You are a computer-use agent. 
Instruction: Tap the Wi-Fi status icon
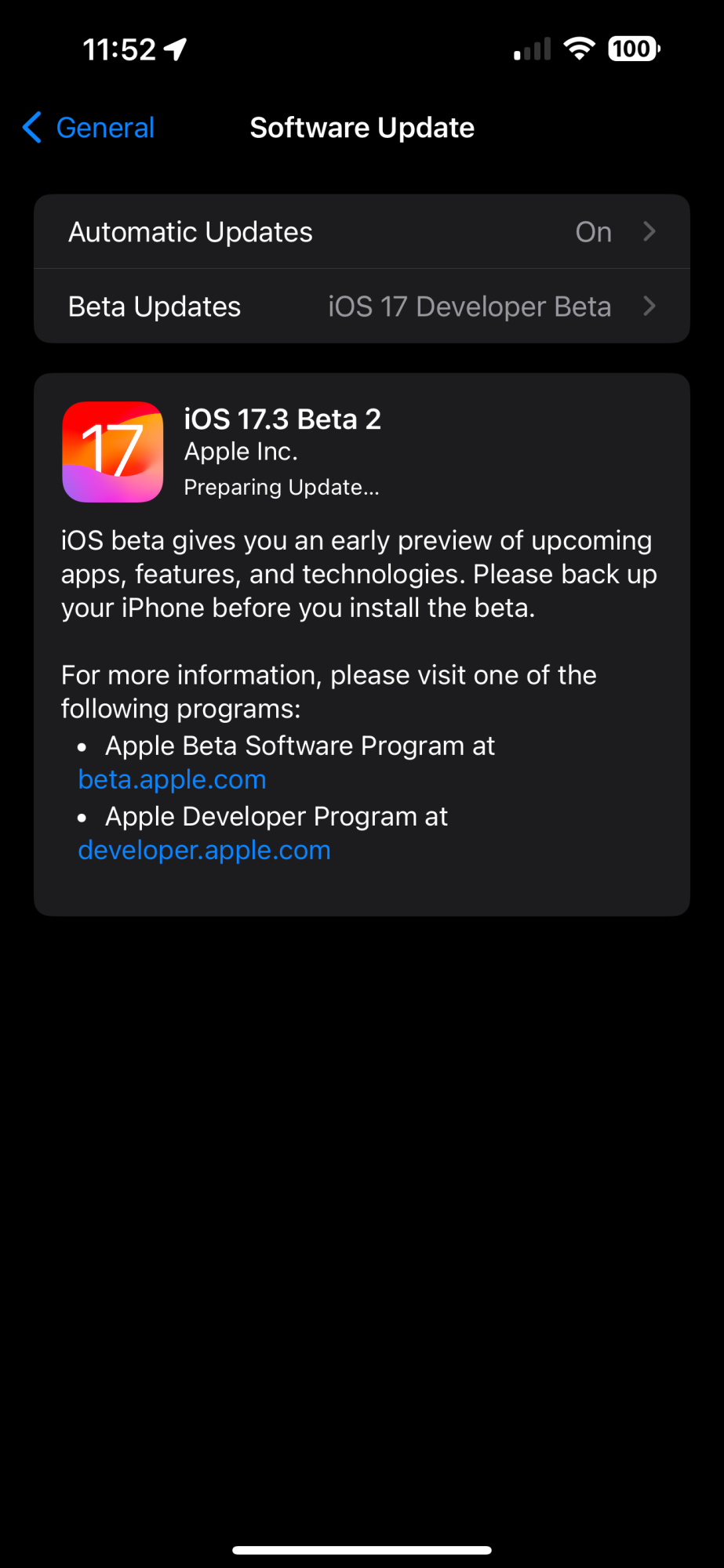coord(580,49)
